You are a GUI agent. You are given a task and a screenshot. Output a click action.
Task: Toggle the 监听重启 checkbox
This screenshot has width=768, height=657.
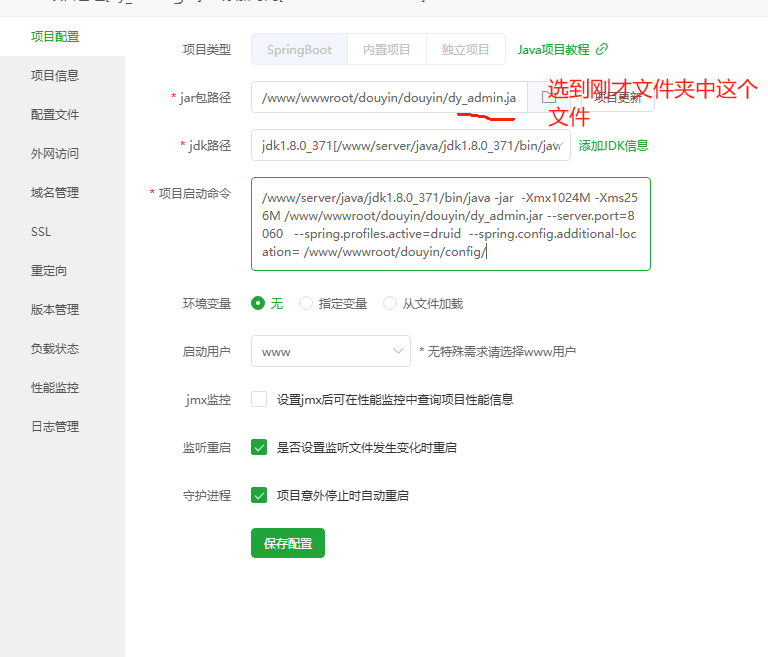click(x=259, y=447)
